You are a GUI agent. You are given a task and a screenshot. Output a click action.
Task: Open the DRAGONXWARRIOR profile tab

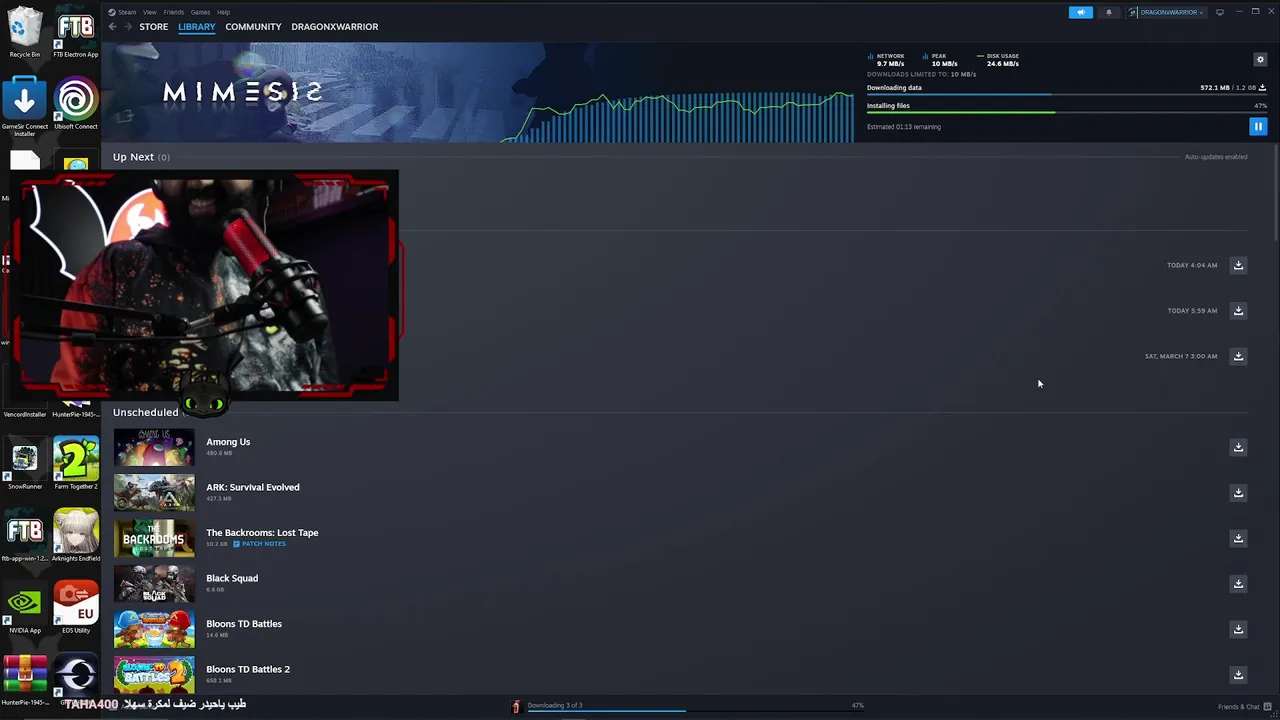coord(335,27)
